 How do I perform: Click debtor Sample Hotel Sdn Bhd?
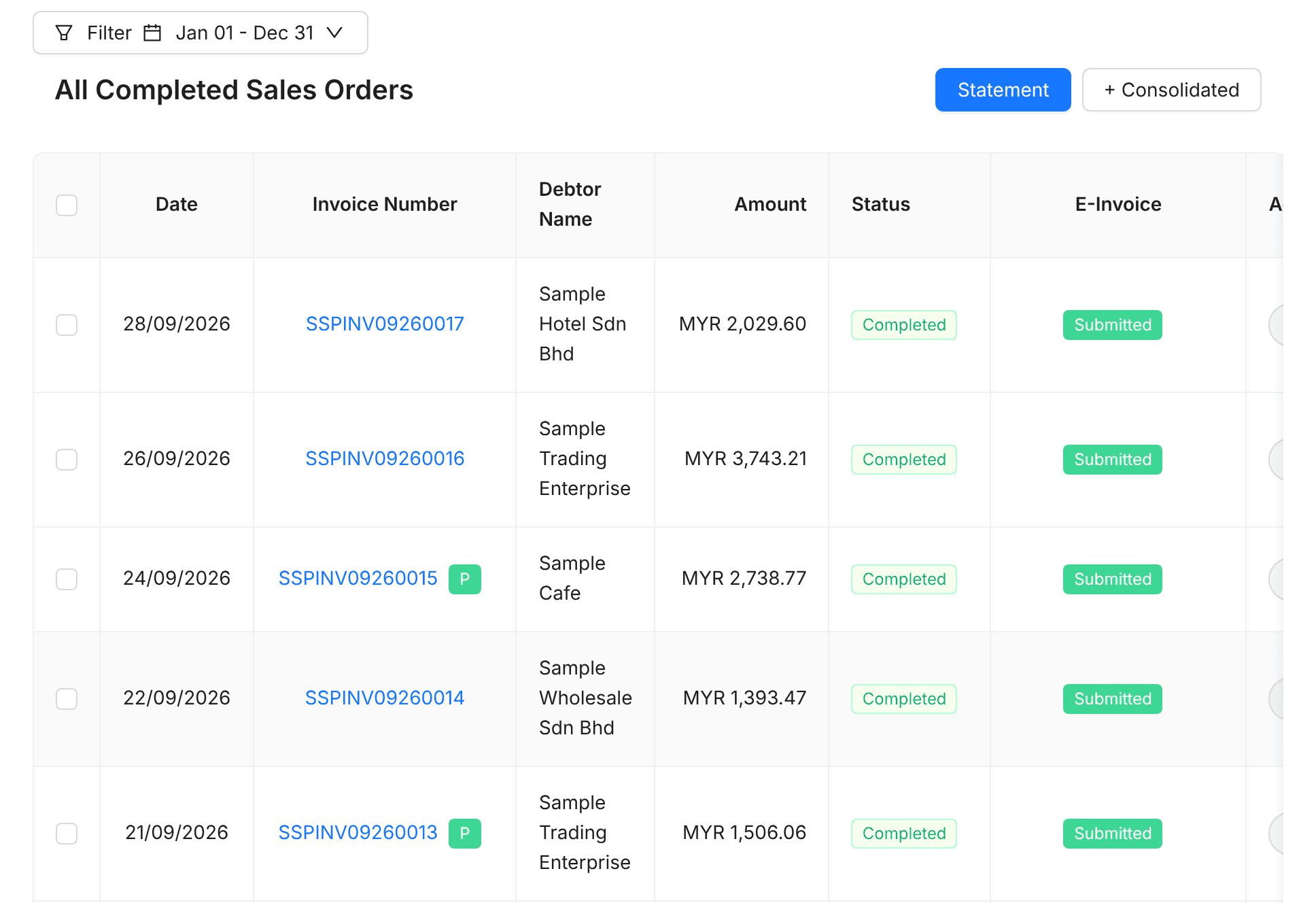click(583, 324)
